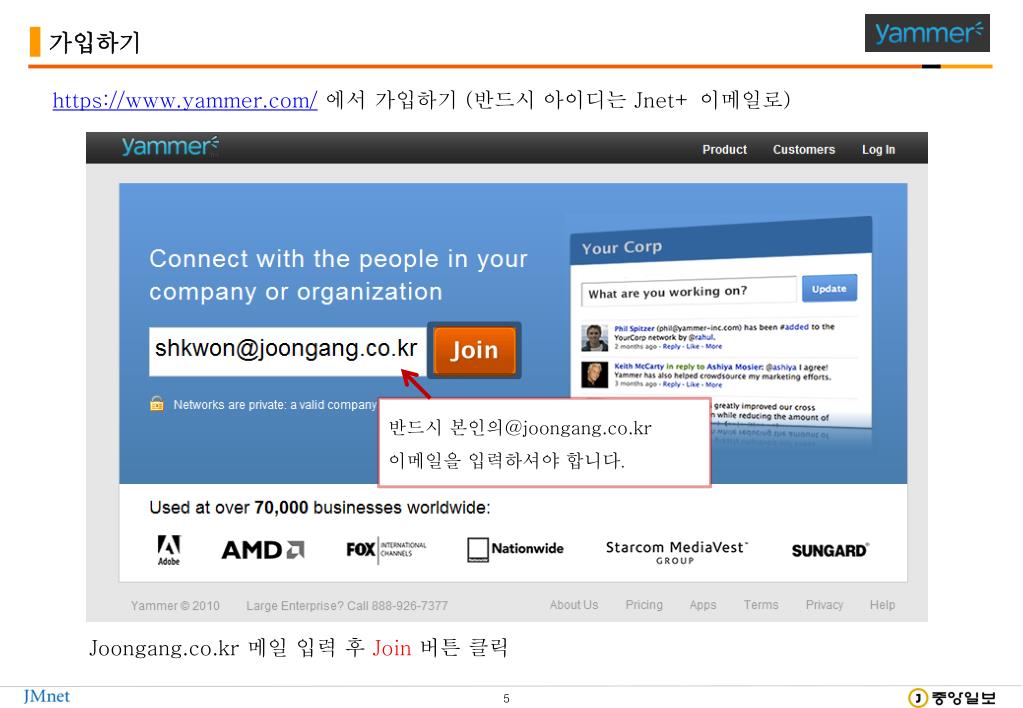This screenshot has height=708, width=1023.
Task: Click the Update button in Your Corp preview
Action: (x=829, y=288)
